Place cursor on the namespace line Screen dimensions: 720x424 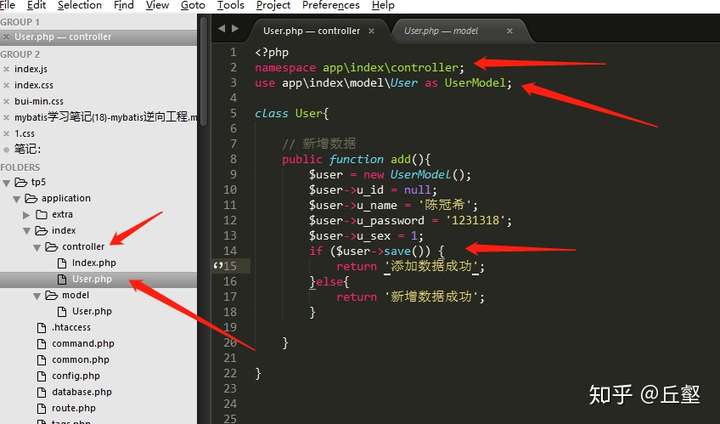[360, 68]
